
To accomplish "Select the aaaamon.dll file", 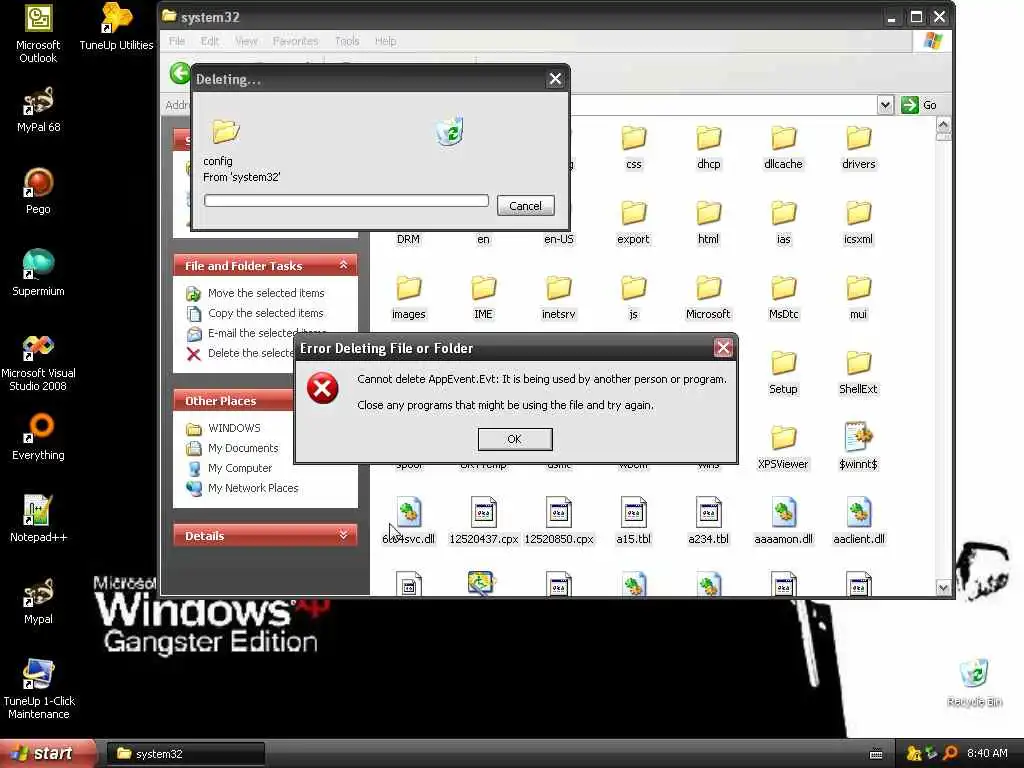I will pos(783,521).
